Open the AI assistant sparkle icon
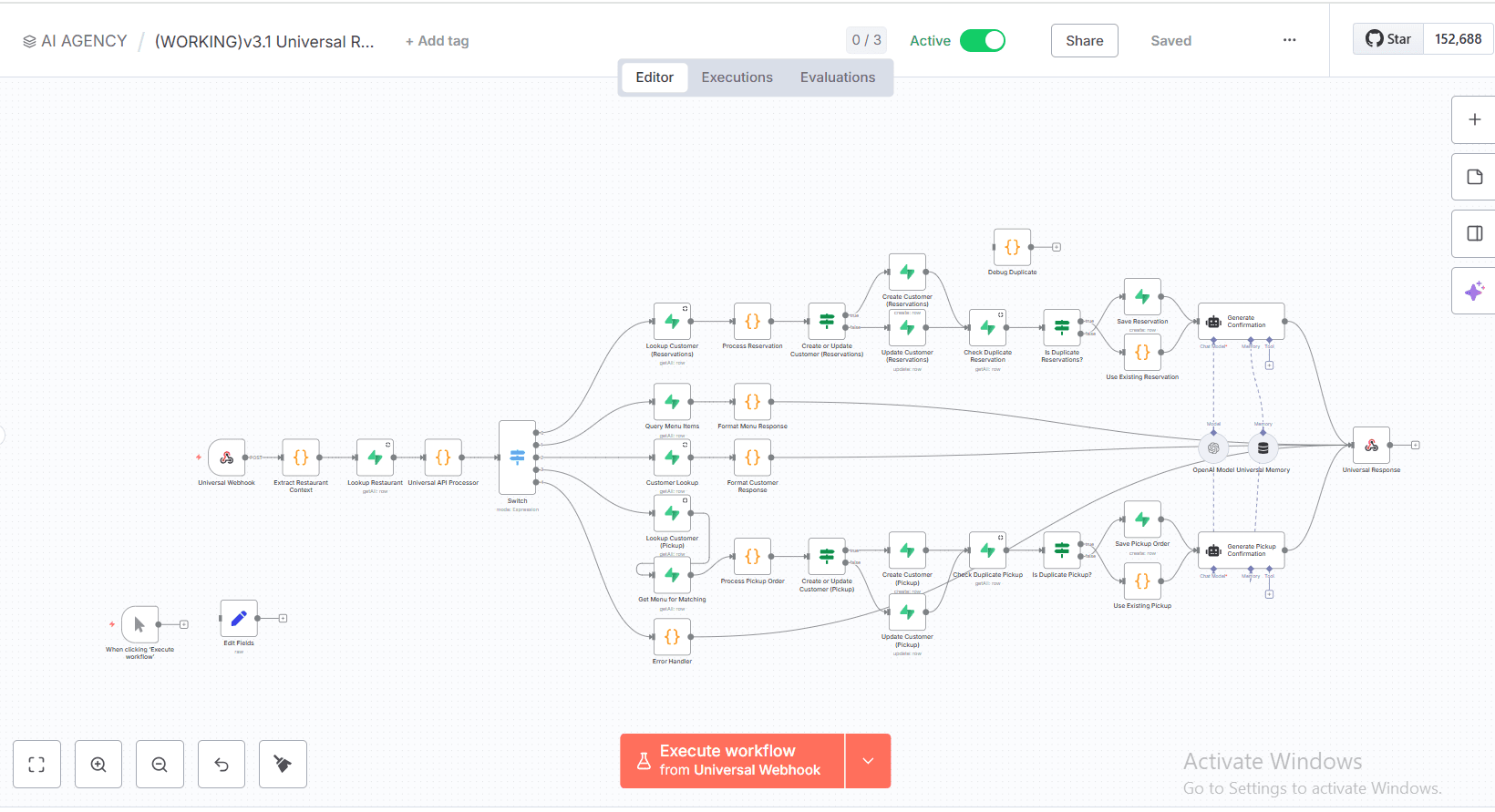 click(x=1474, y=291)
